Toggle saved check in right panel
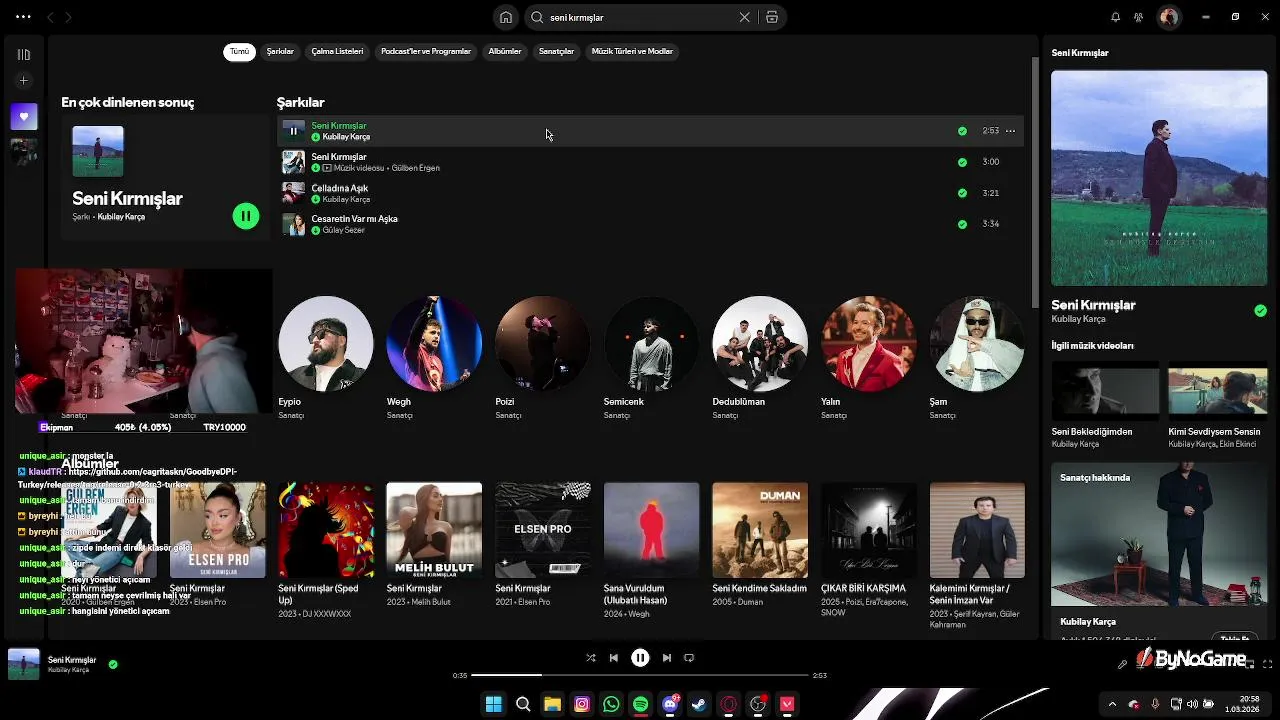The width and height of the screenshot is (1280, 720). [1260, 311]
